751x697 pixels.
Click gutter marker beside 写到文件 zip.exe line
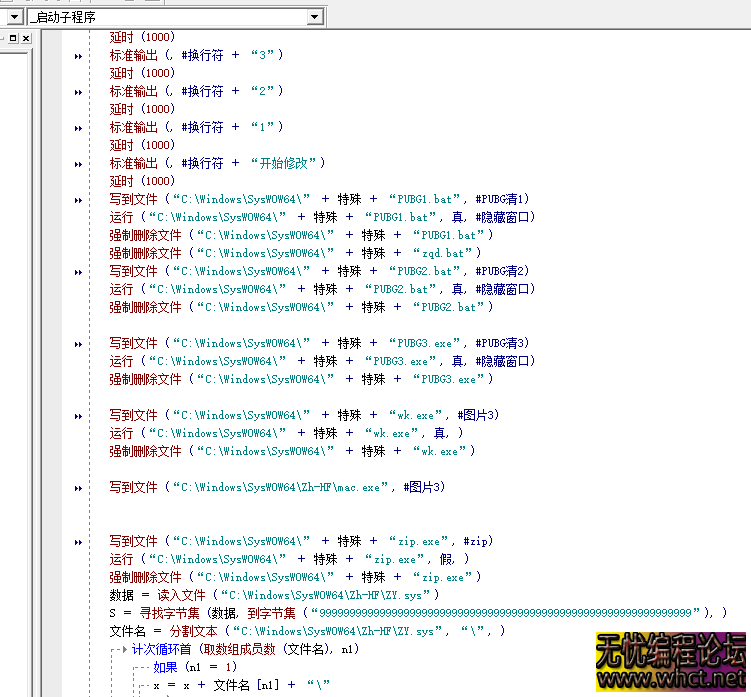pos(78,542)
